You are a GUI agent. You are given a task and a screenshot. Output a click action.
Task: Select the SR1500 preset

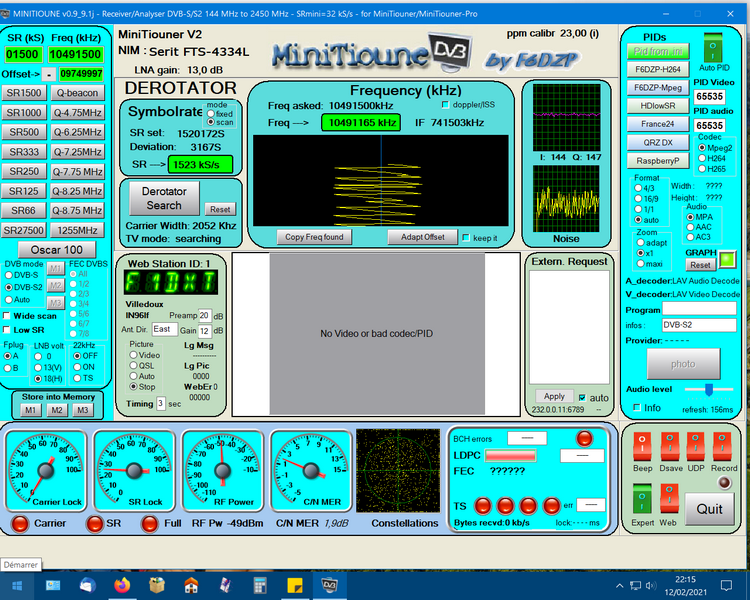coord(23,93)
